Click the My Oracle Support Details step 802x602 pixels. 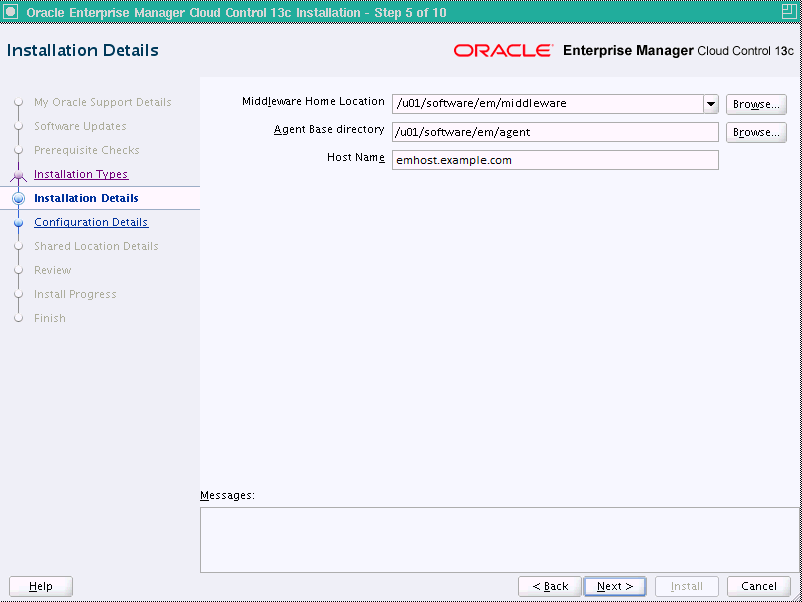pyautogui.click(x=102, y=102)
